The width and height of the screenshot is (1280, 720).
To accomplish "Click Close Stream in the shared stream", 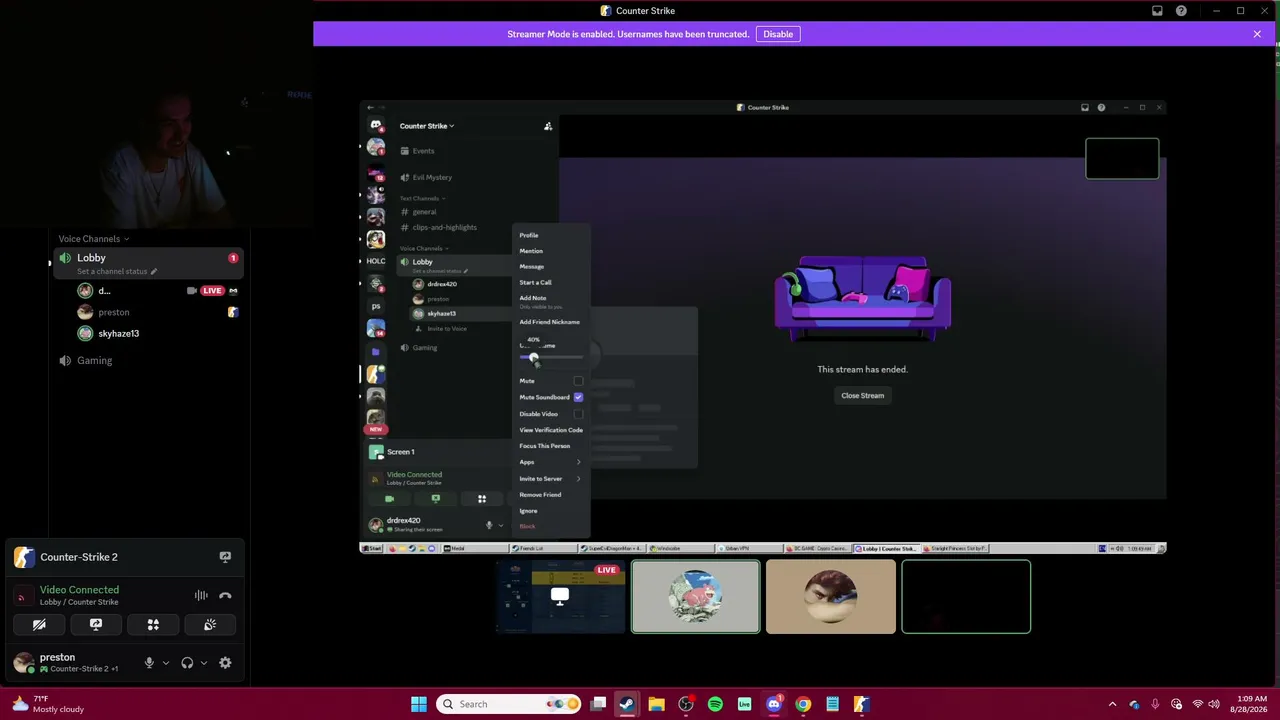I will [x=862, y=396].
